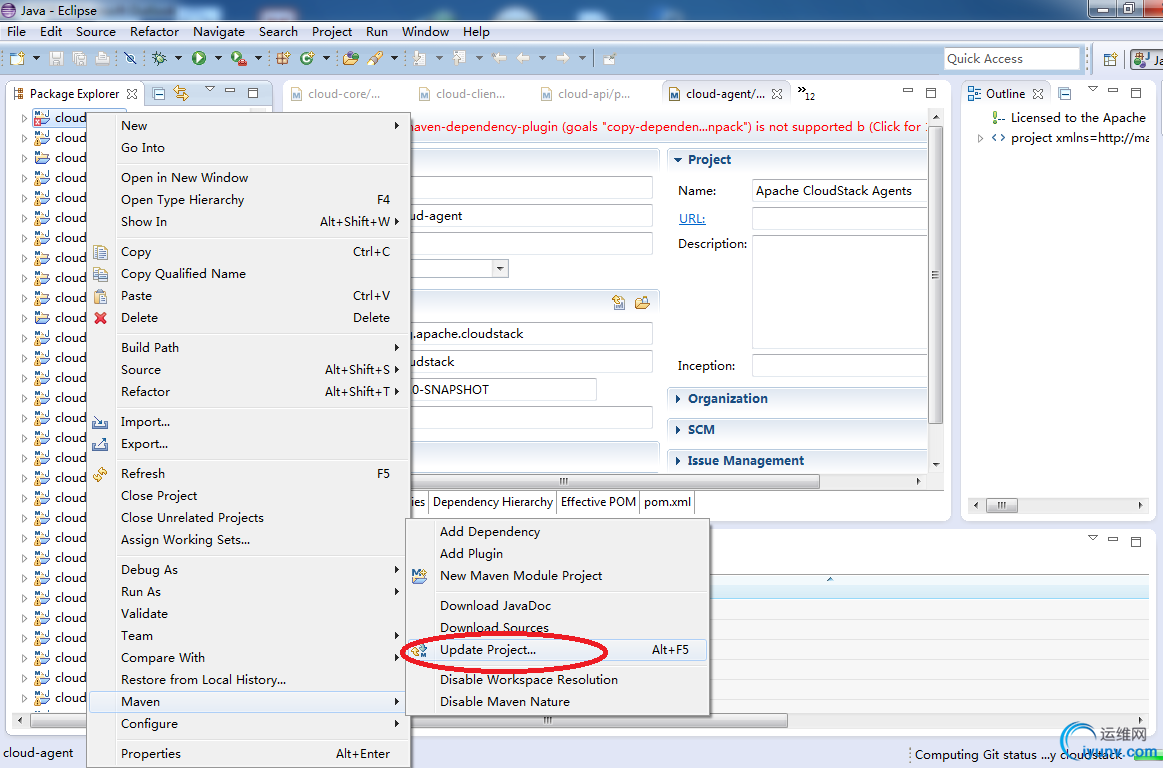Click the Skip All Breakpoints toolbar icon
Screen dimensions: 1163x768
[130, 59]
